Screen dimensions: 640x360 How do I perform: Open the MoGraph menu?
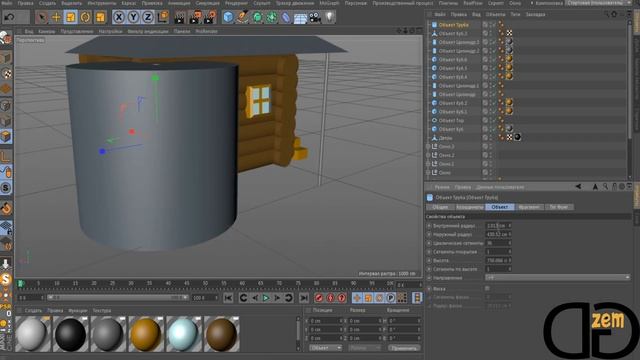click(329, 3)
